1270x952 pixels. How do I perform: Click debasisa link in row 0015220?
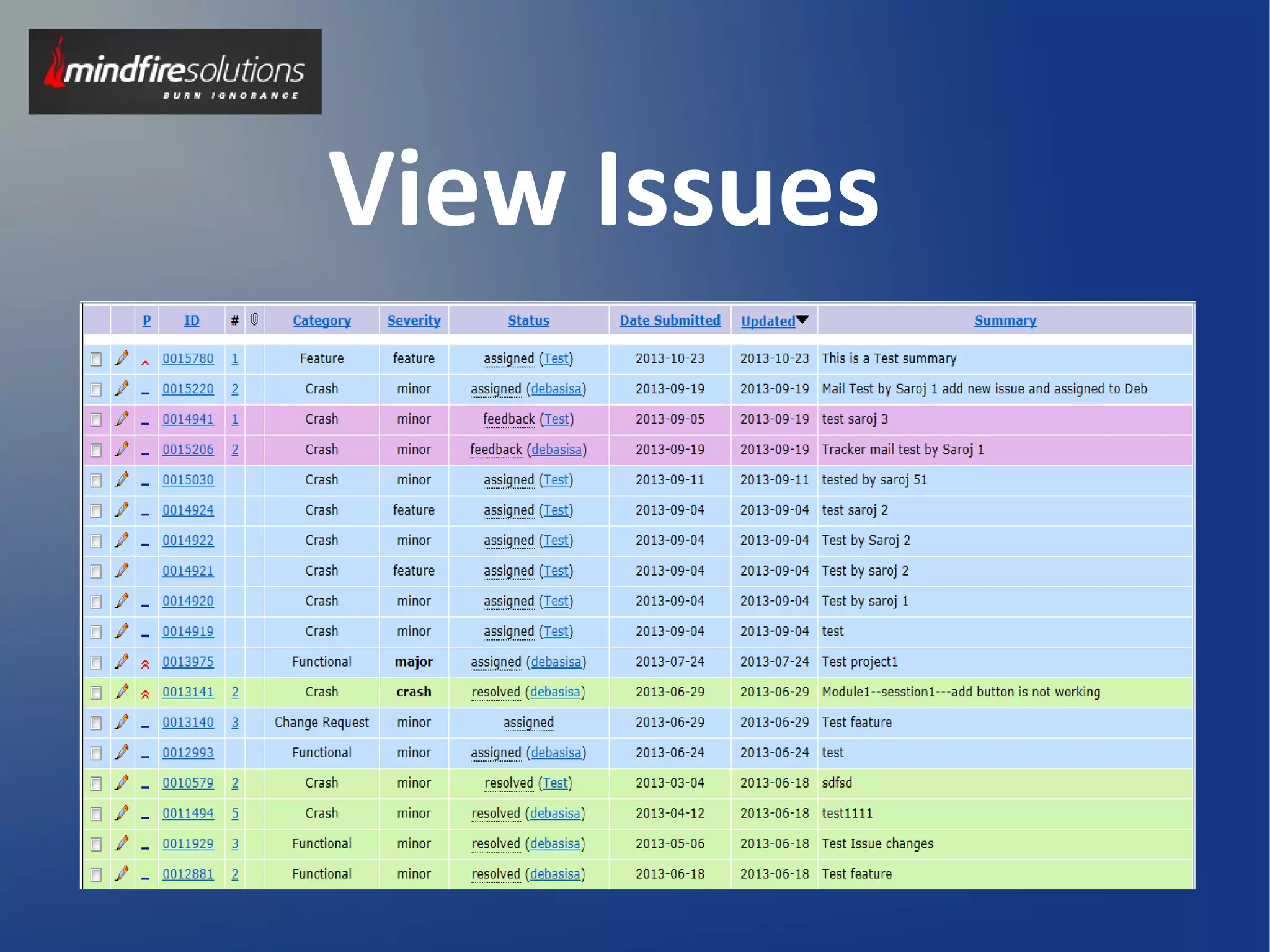[556, 389]
